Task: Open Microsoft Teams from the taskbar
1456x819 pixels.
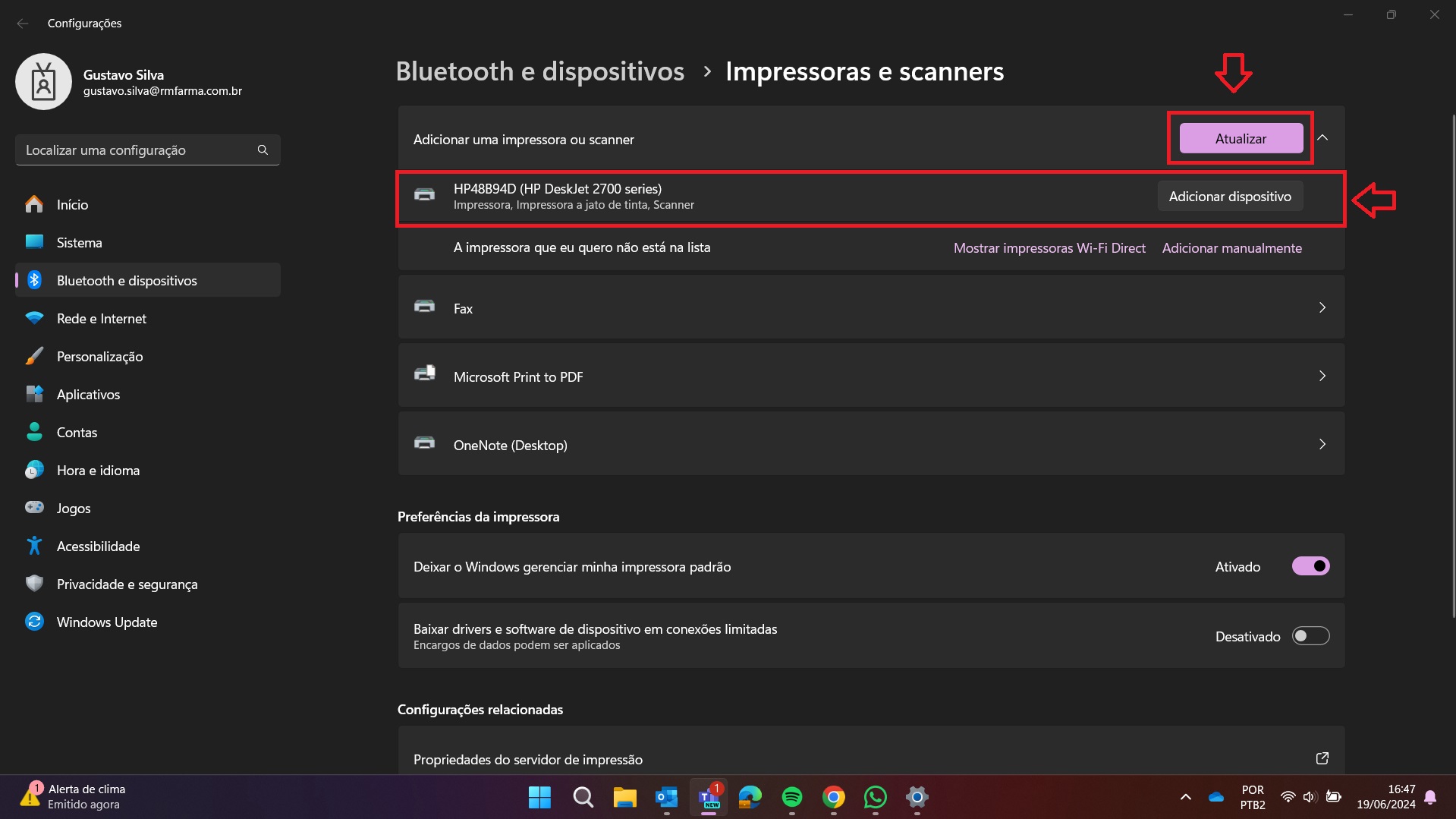Action: point(709,797)
